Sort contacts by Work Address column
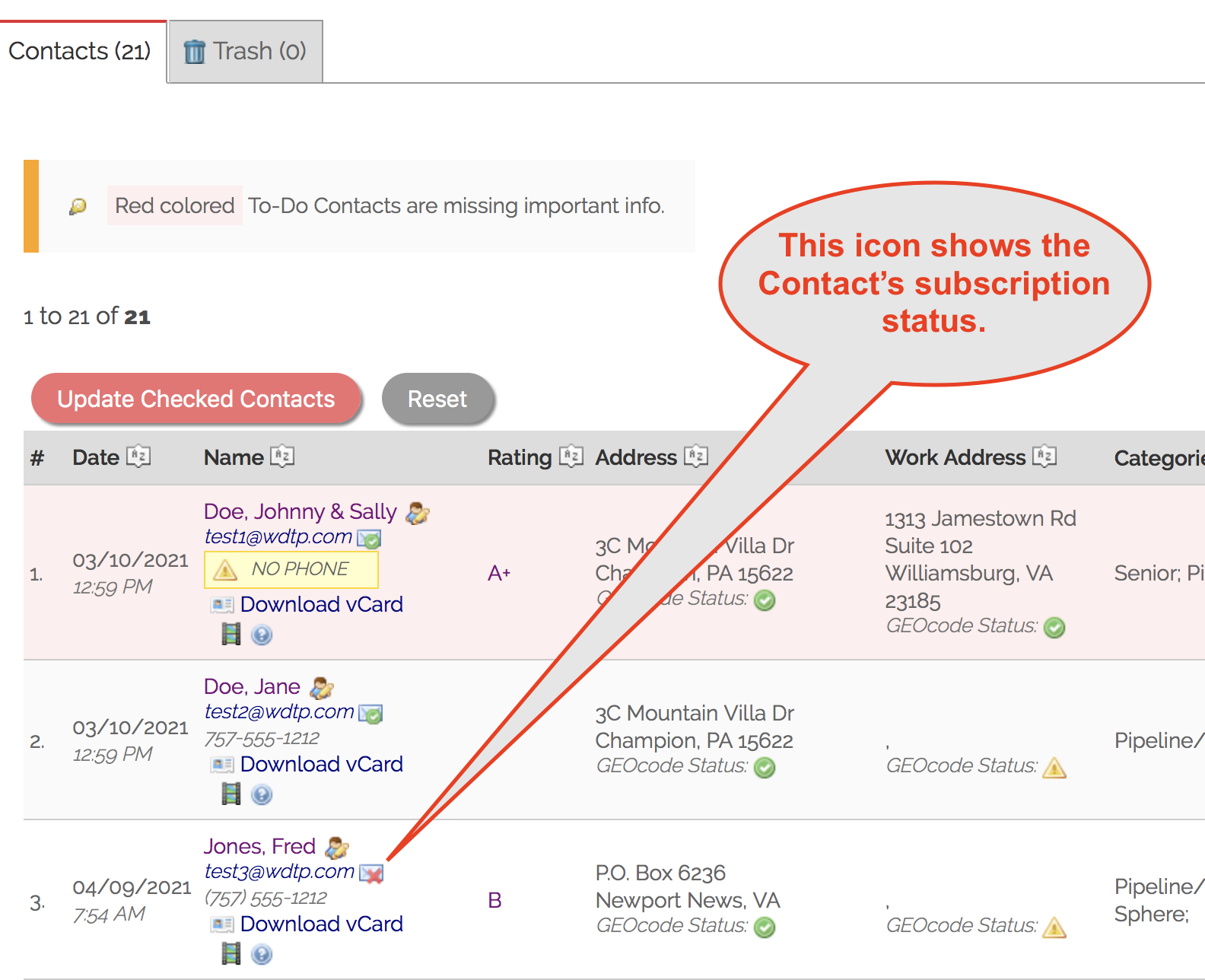Screen dimensions: 1205x980 (x=1044, y=457)
